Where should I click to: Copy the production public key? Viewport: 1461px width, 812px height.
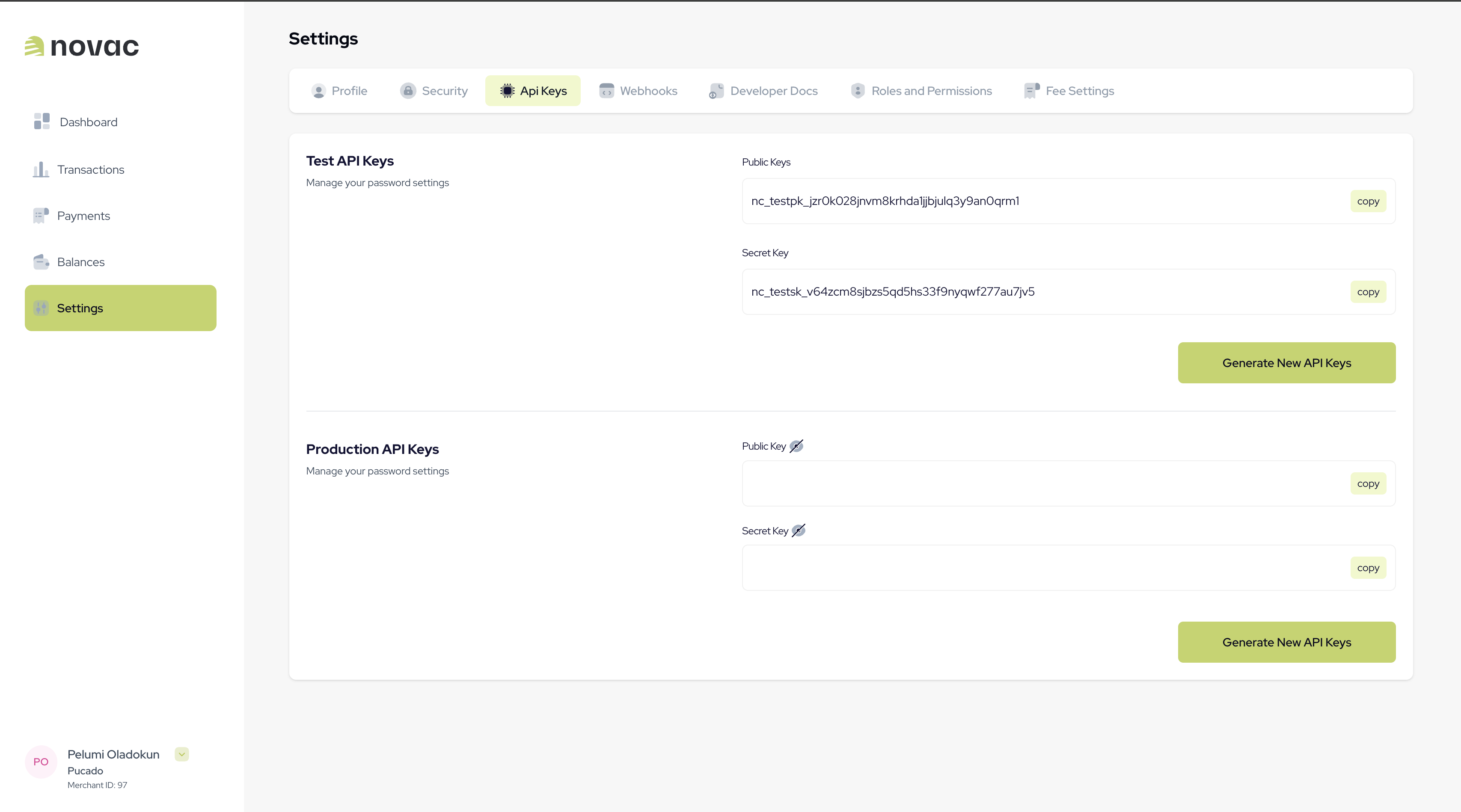click(x=1368, y=484)
